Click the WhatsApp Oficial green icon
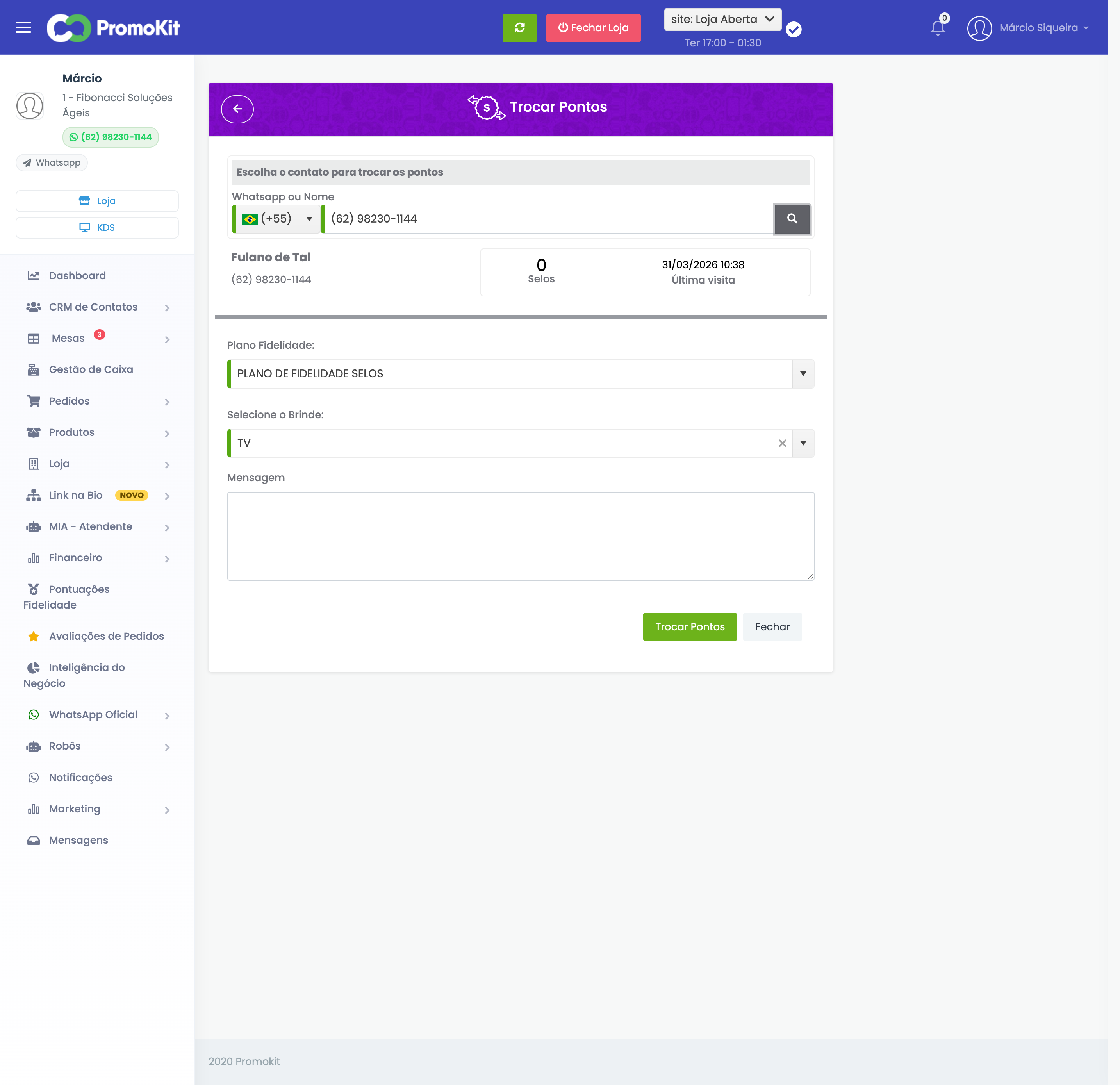This screenshot has width=1120, height=1085. [x=34, y=715]
